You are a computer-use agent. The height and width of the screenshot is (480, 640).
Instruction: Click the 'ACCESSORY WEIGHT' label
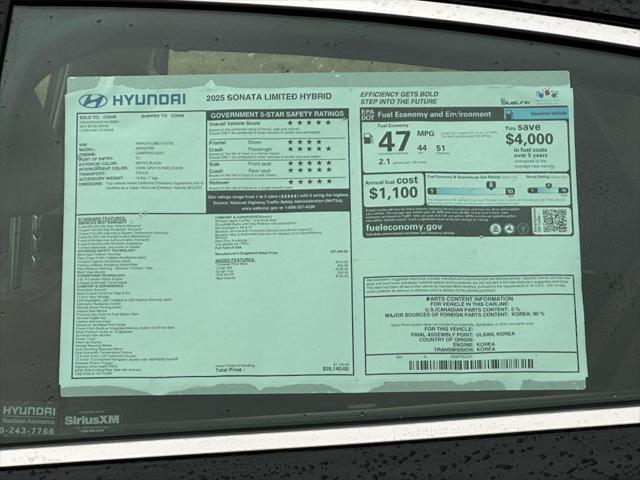click(x=100, y=179)
